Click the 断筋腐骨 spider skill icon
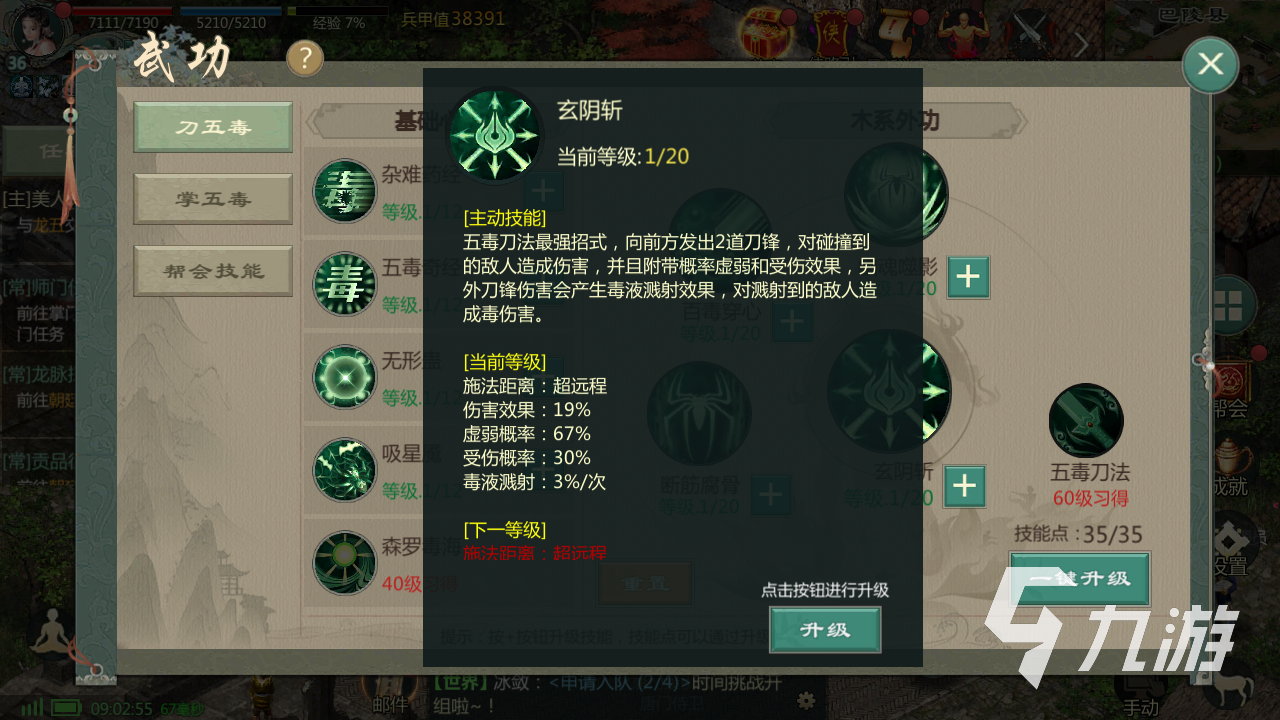This screenshot has width=1280, height=720. coord(698,413)
